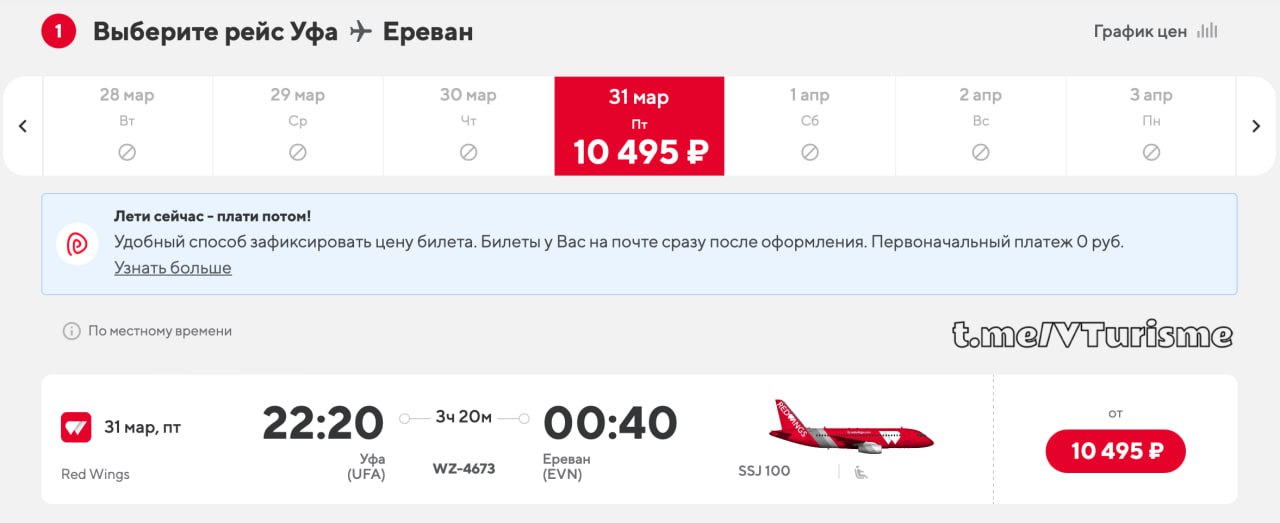The height and width of the screenshot is (523, 1280).
Task: Open the price chart bar icon
Action: coord(1207,31)
